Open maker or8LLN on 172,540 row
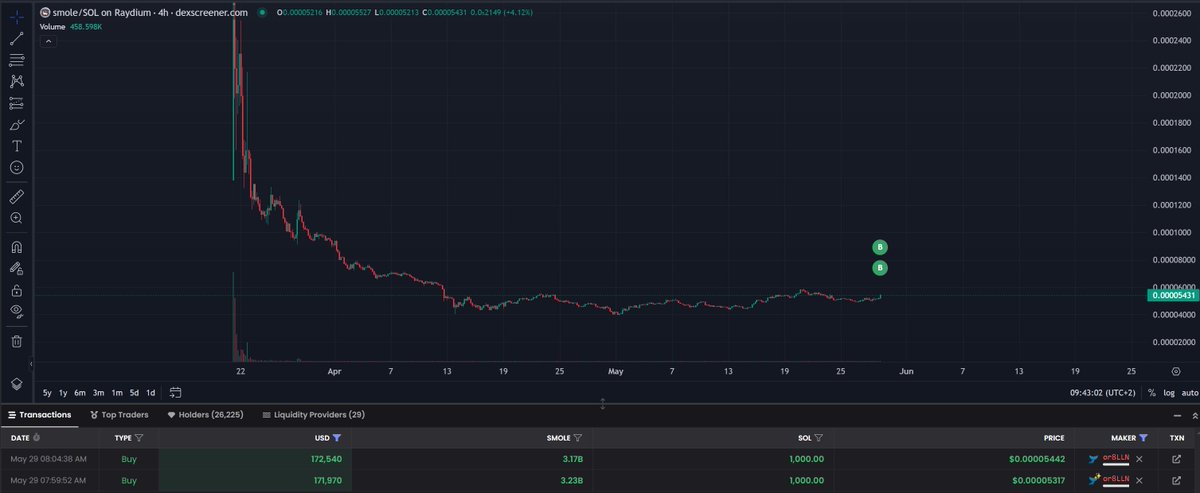The height and width of the screenshot is (493, 1200). (1115, 459)
